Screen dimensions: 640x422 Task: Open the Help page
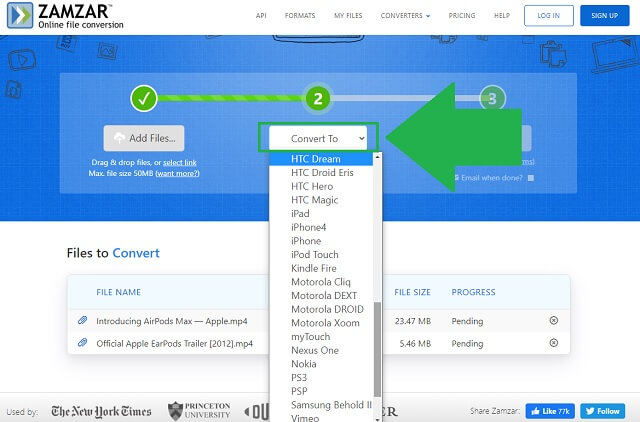click(x=502, y=16)
